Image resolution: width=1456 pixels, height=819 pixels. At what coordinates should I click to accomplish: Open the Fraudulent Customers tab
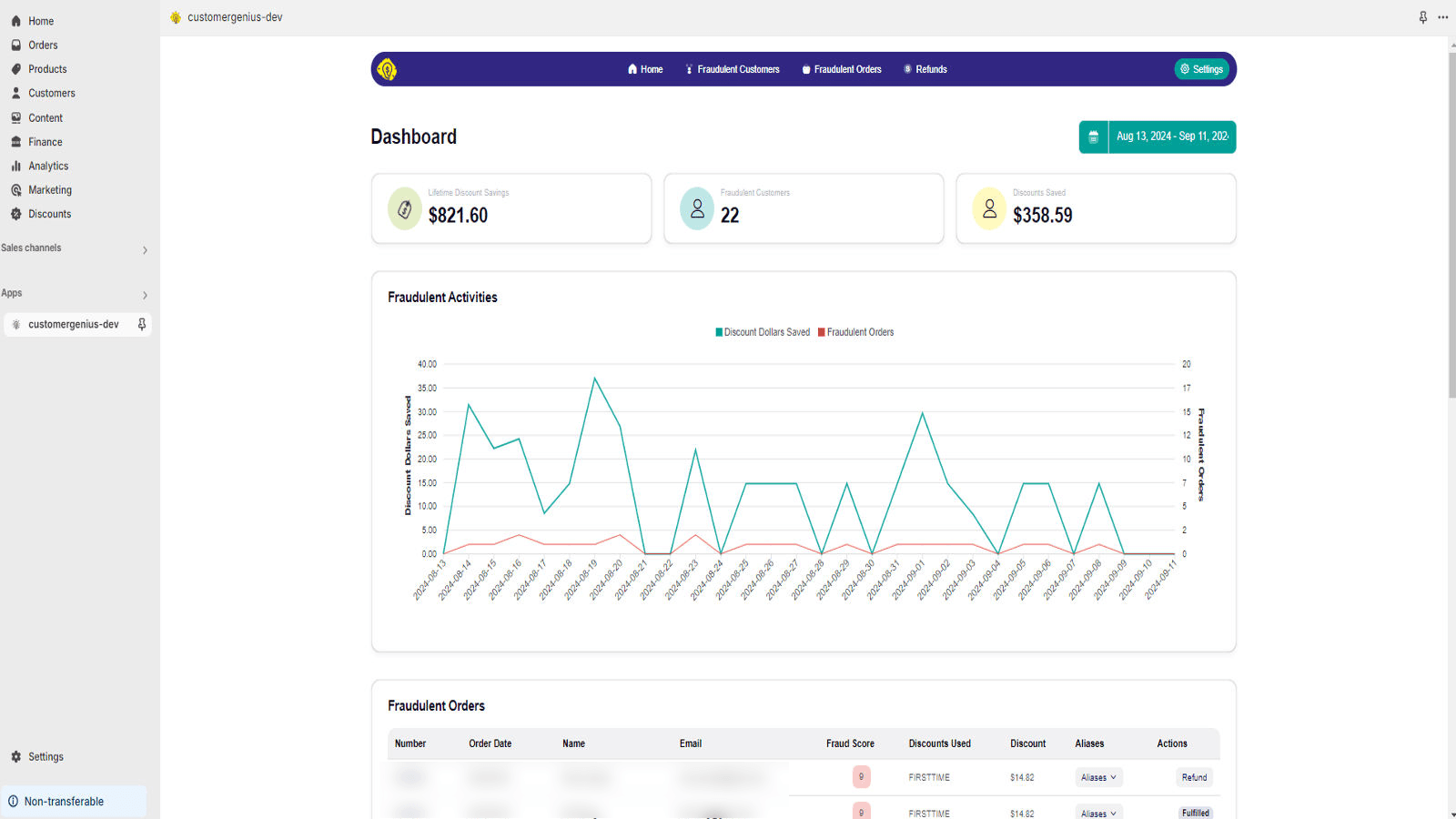point(733,69)
